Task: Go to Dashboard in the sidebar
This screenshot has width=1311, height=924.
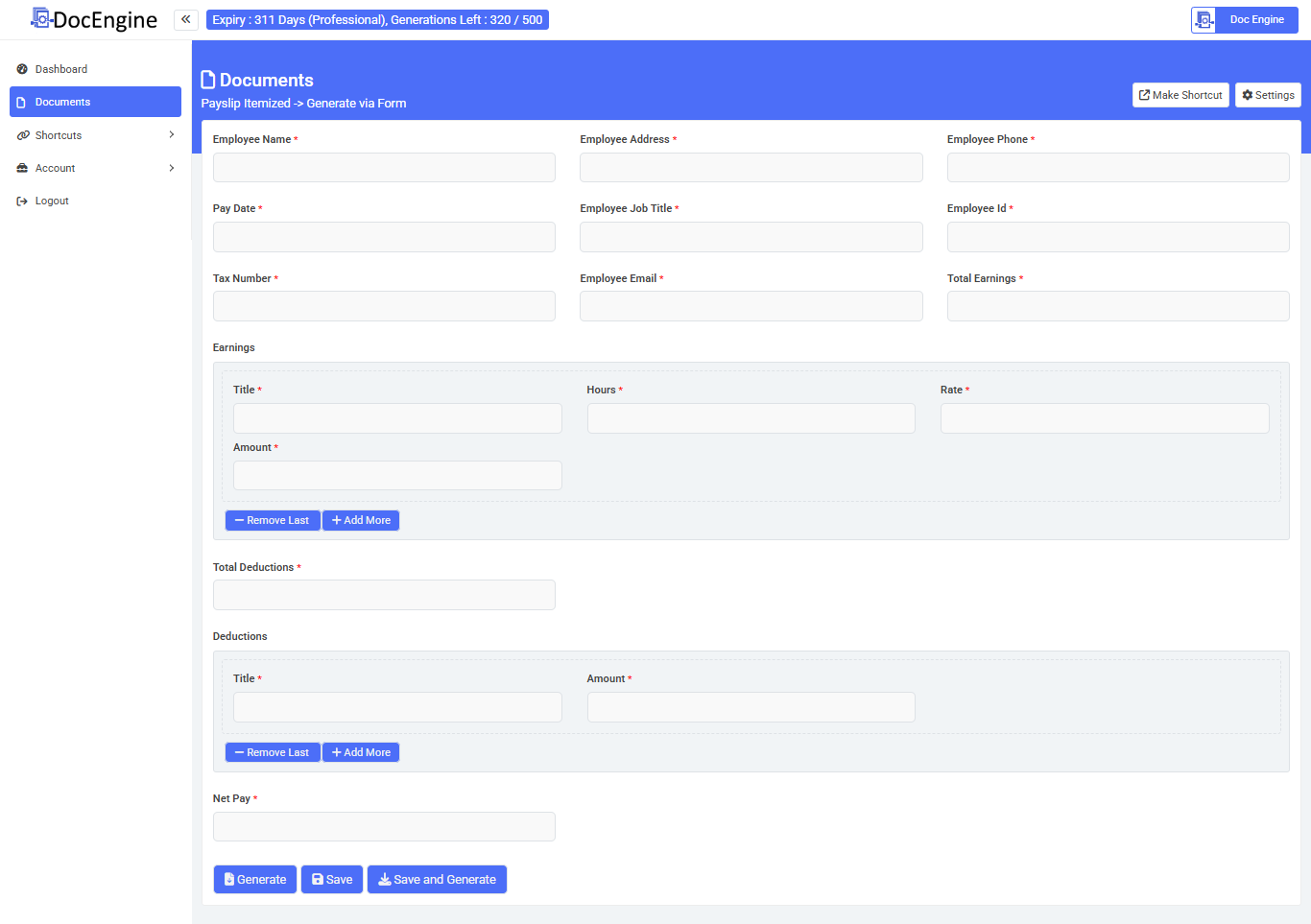Action: tap(60, 69)
